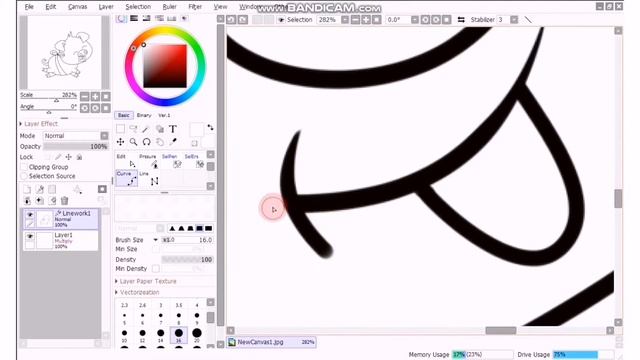Click the Redo button in toolbar
The width and height of the screenshot is (640, 360).
pos(243,20)
